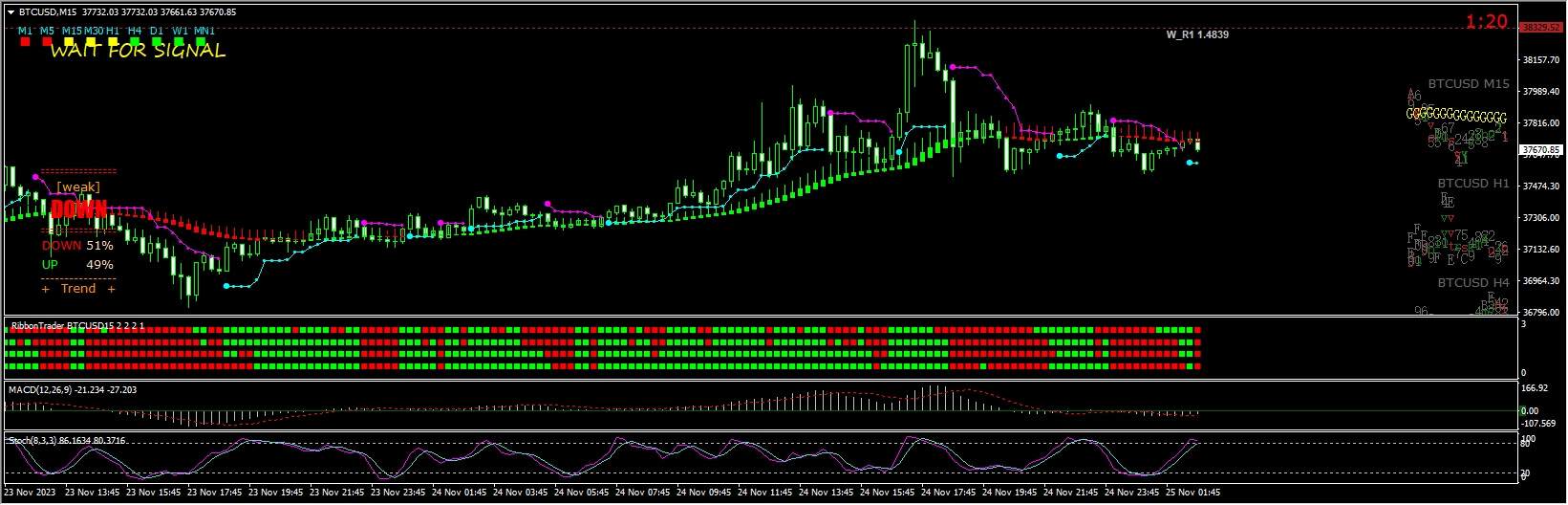This screenshot has width=1568, height=505.
Task: Click the MN1 timeframe label
Action: (x=204, y=31)
